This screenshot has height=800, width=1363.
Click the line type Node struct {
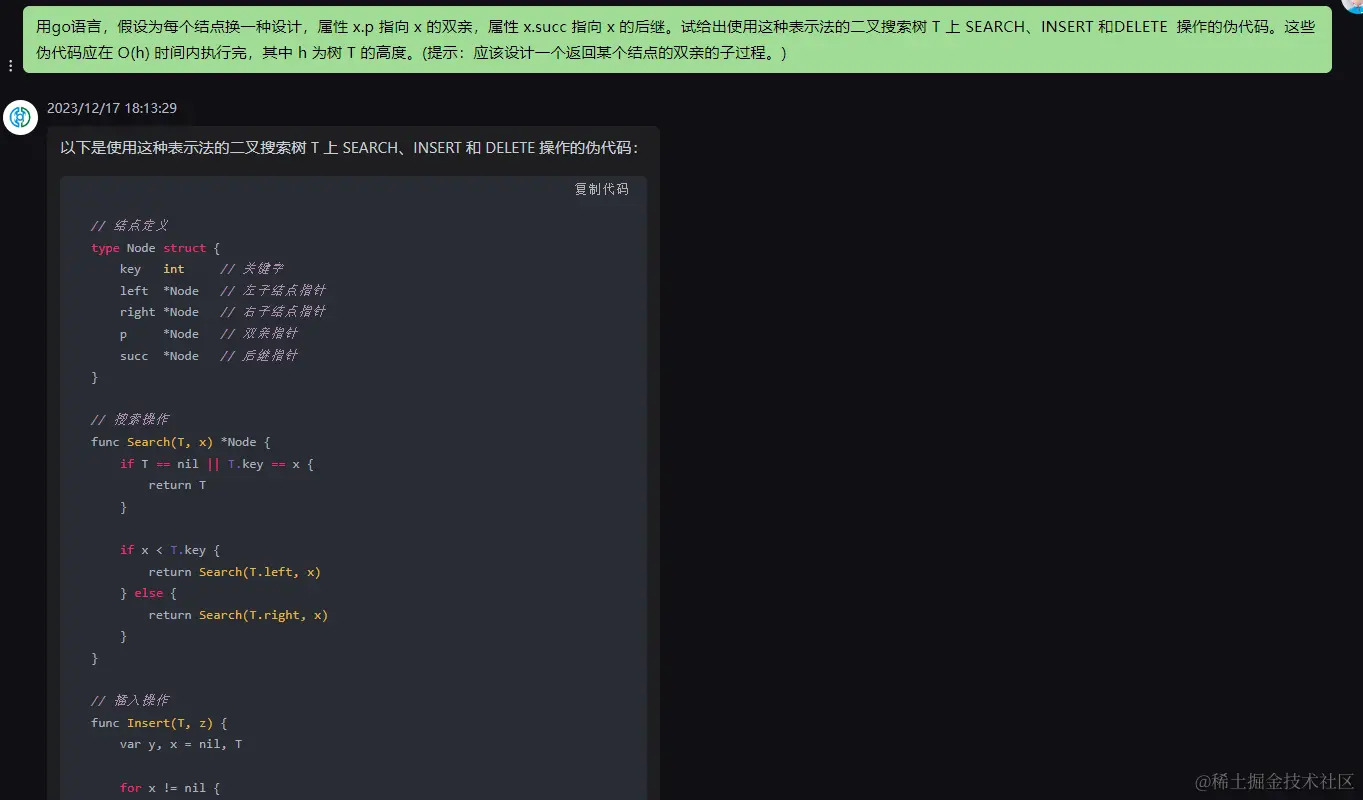pos(155,248)
